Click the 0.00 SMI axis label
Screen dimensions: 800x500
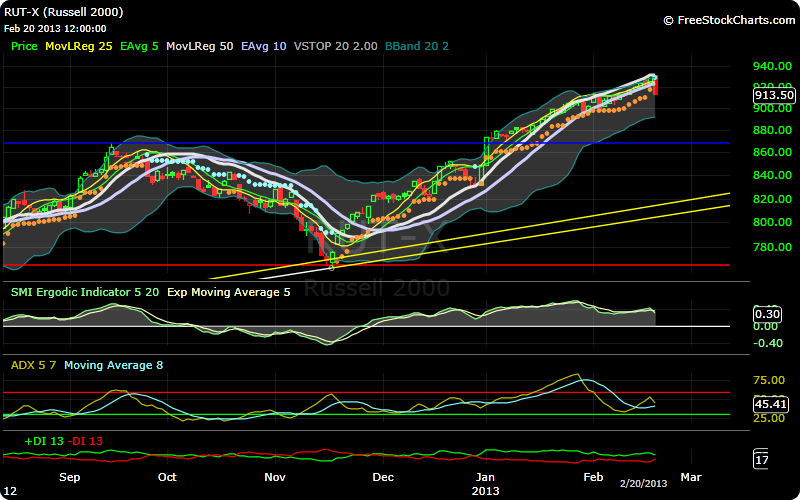[765, 327]
